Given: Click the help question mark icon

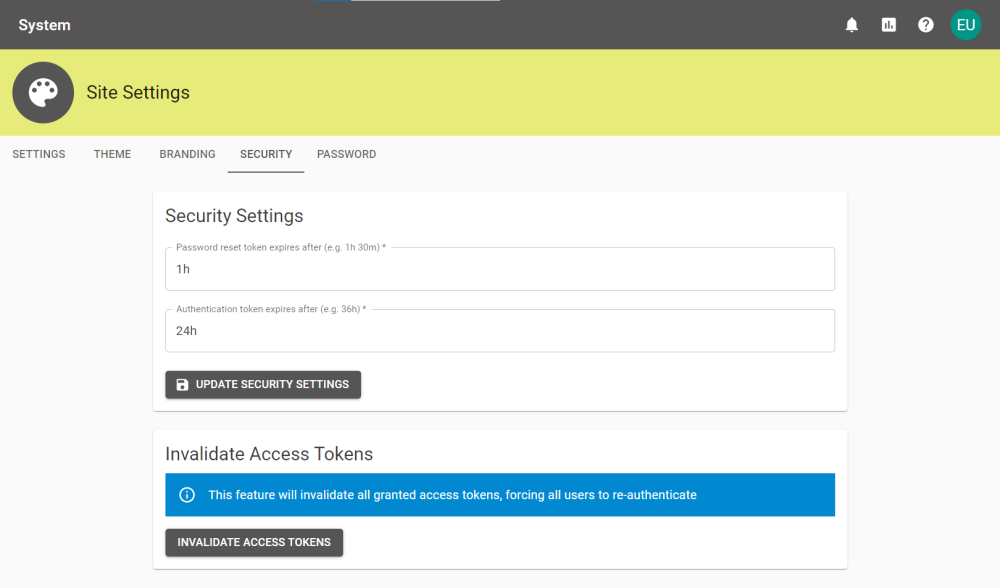Looking at the screenshot, I should click(x=925, y=25).
